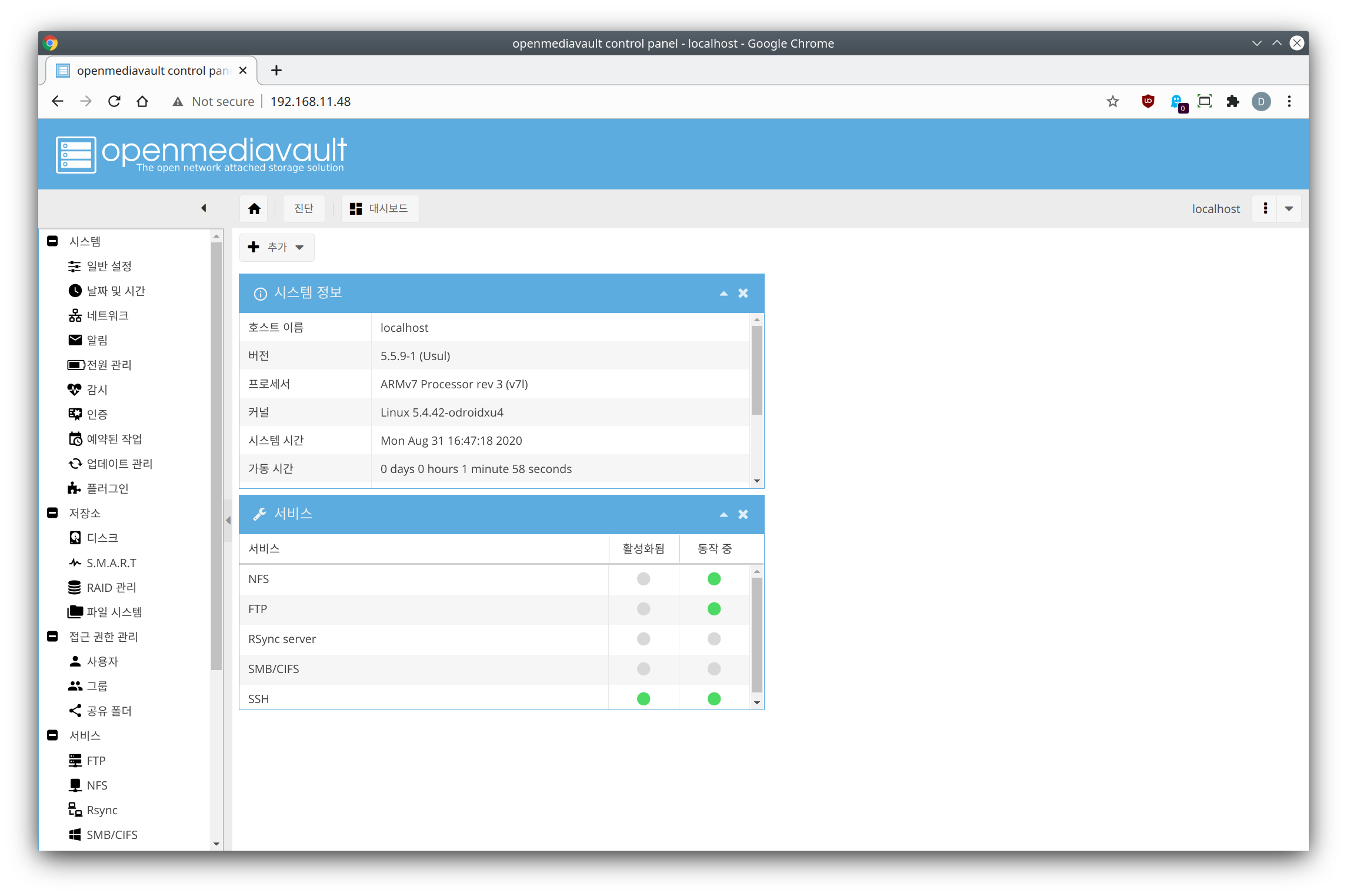Open the 추가 add widget dropdown
The width and height of the screenshot is (1347, 896).
click(277, 248)
